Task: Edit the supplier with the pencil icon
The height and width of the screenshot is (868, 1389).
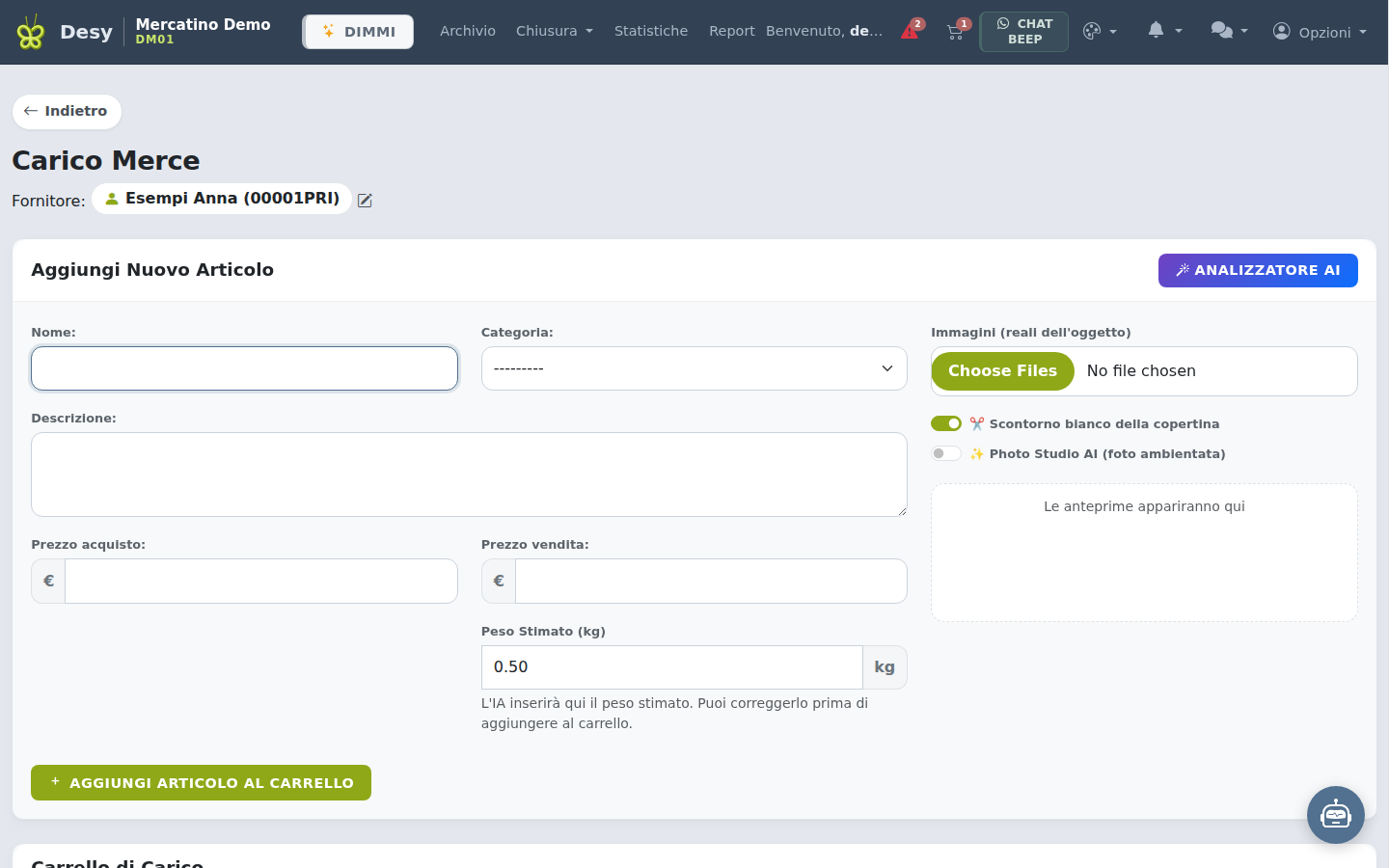Action: click(x=365, y=201)
